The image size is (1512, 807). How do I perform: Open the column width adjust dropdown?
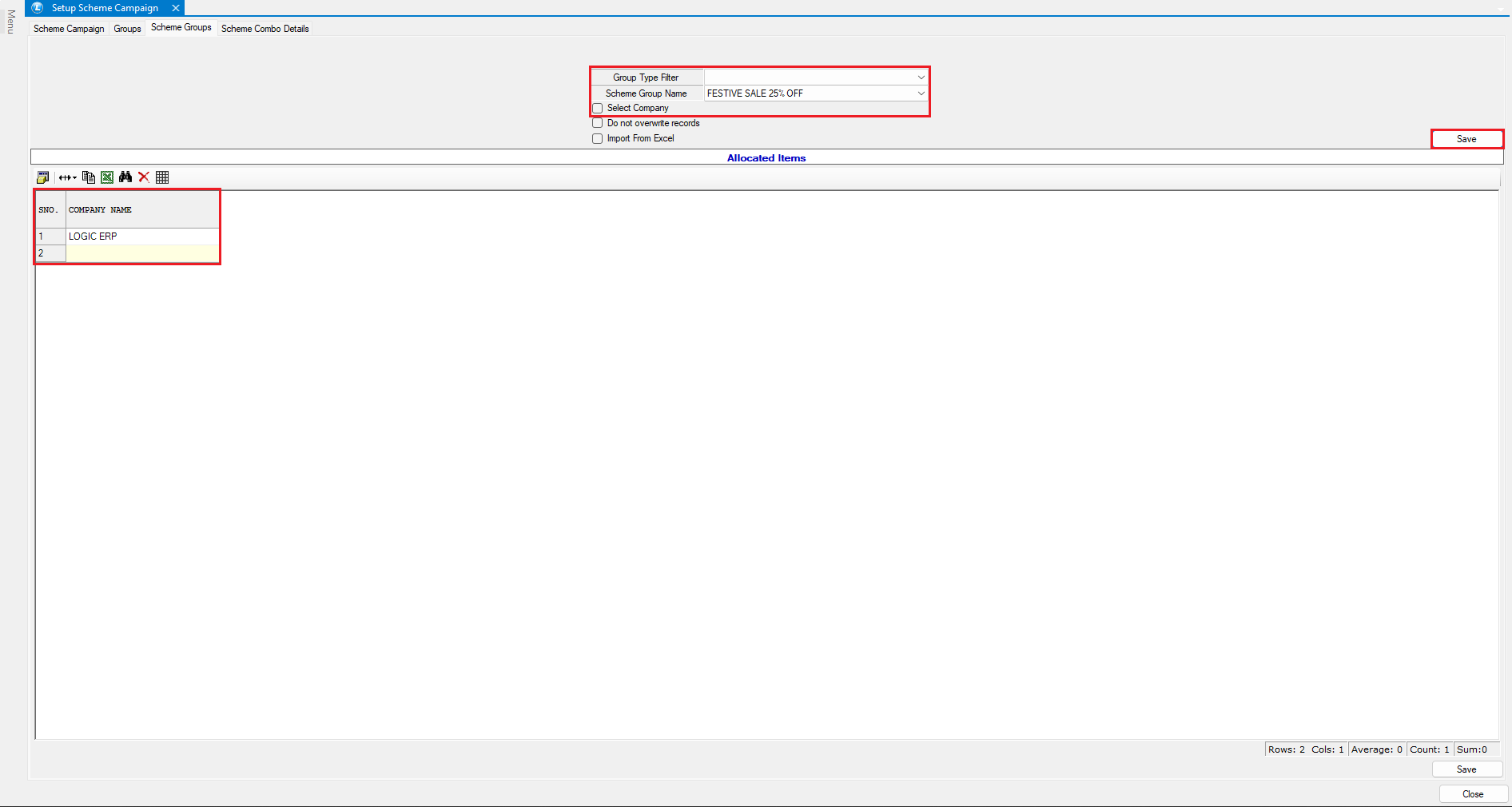68,177
